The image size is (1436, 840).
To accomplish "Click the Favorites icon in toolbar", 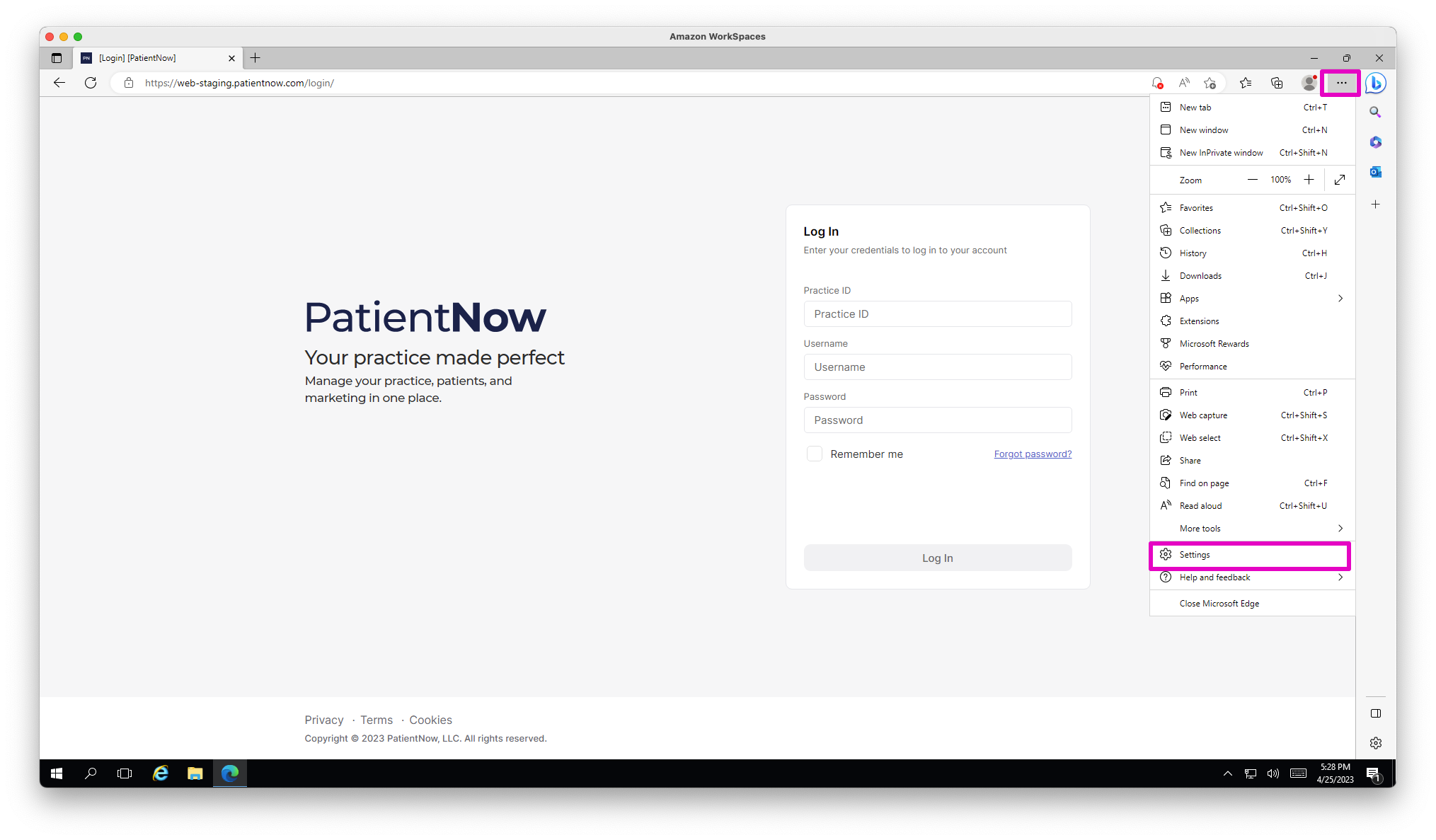I will pos(1245,83).
